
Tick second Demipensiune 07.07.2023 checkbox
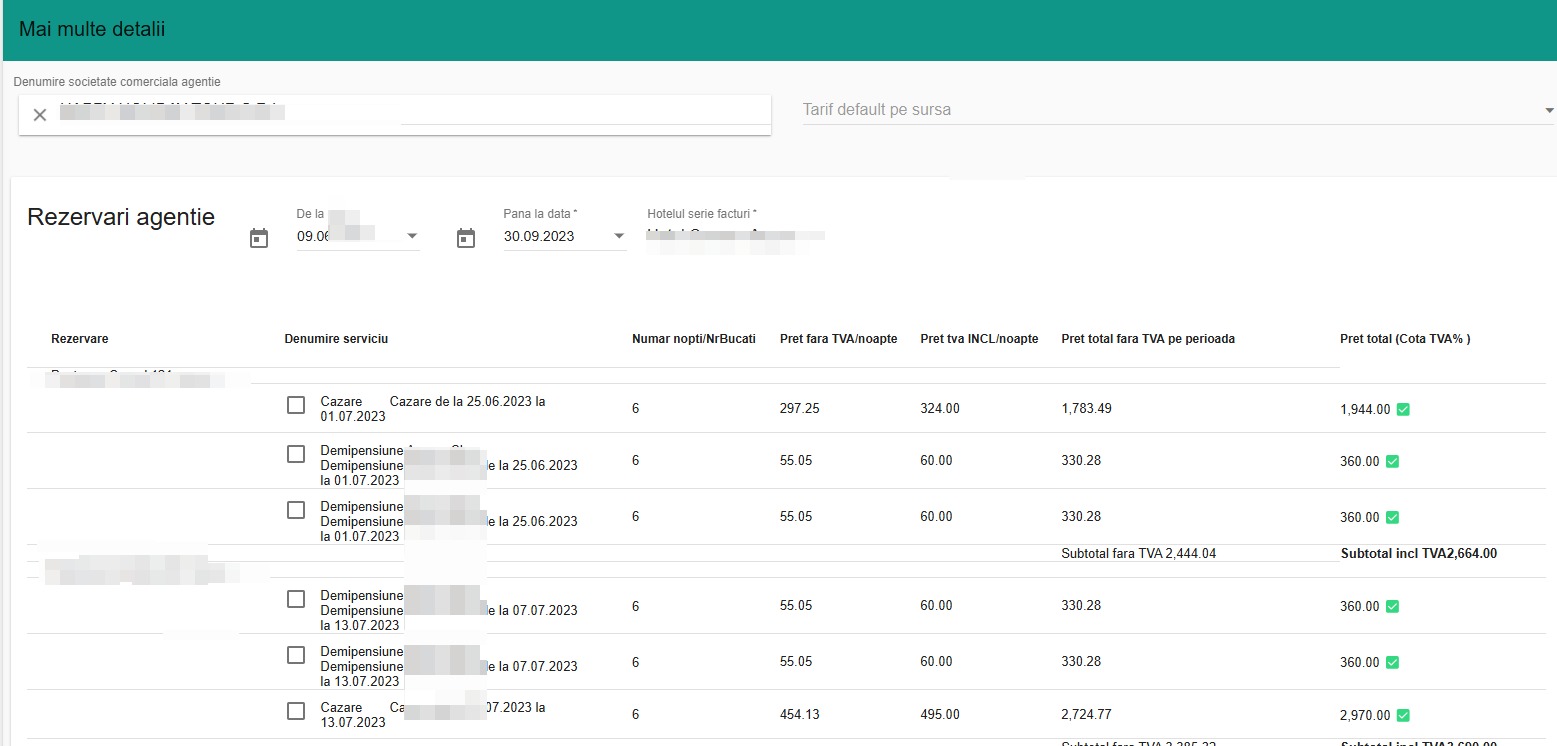(296, 655)
